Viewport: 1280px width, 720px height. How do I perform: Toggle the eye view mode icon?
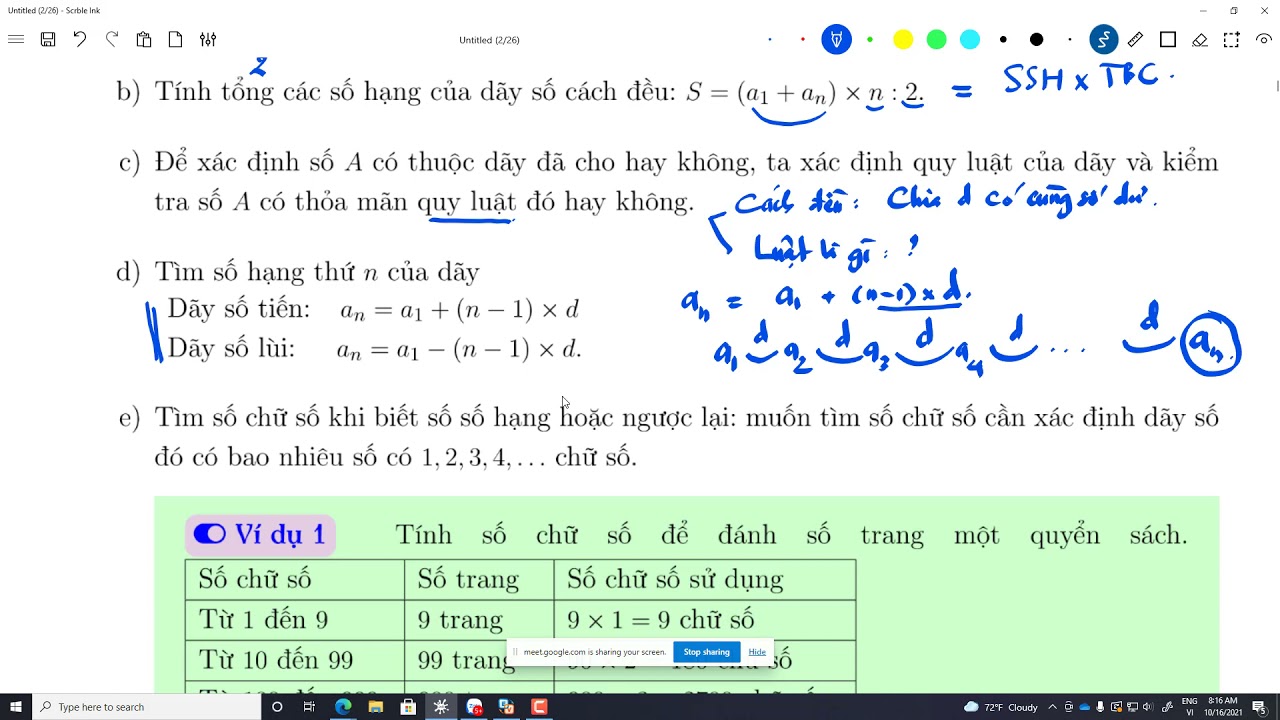click(1264, 40)
